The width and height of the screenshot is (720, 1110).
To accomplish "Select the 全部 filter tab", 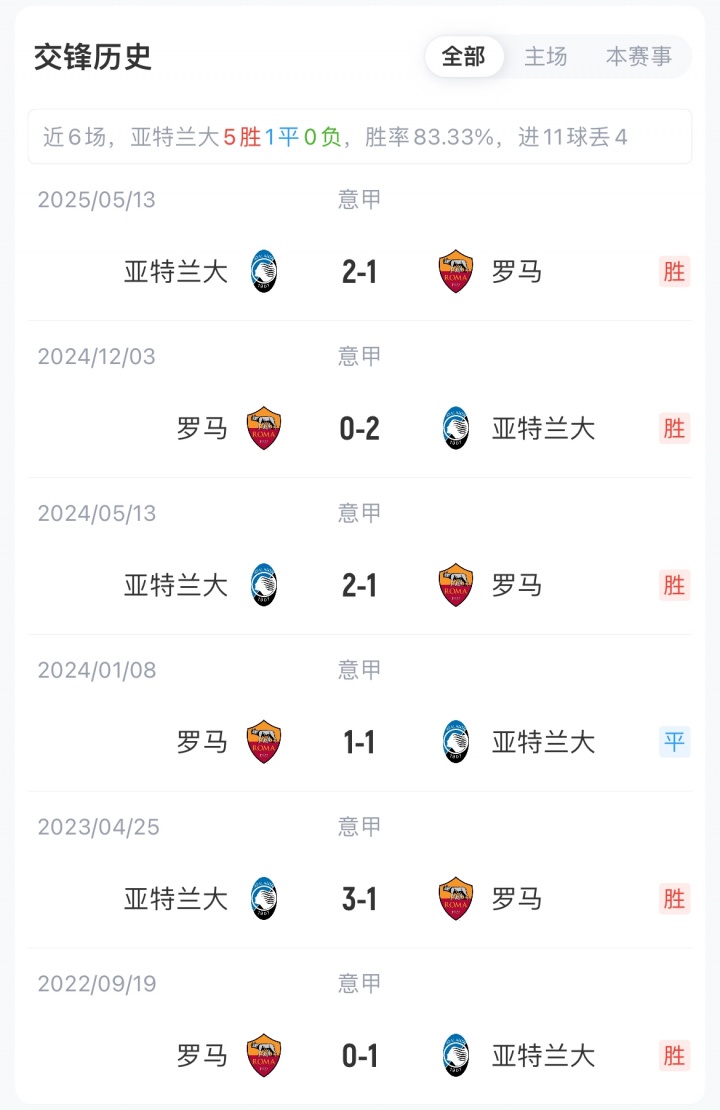I will point(463,57).
